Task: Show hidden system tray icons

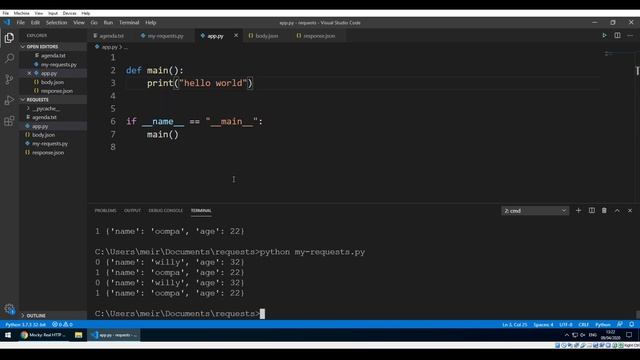Action: (x=567, y=335)
